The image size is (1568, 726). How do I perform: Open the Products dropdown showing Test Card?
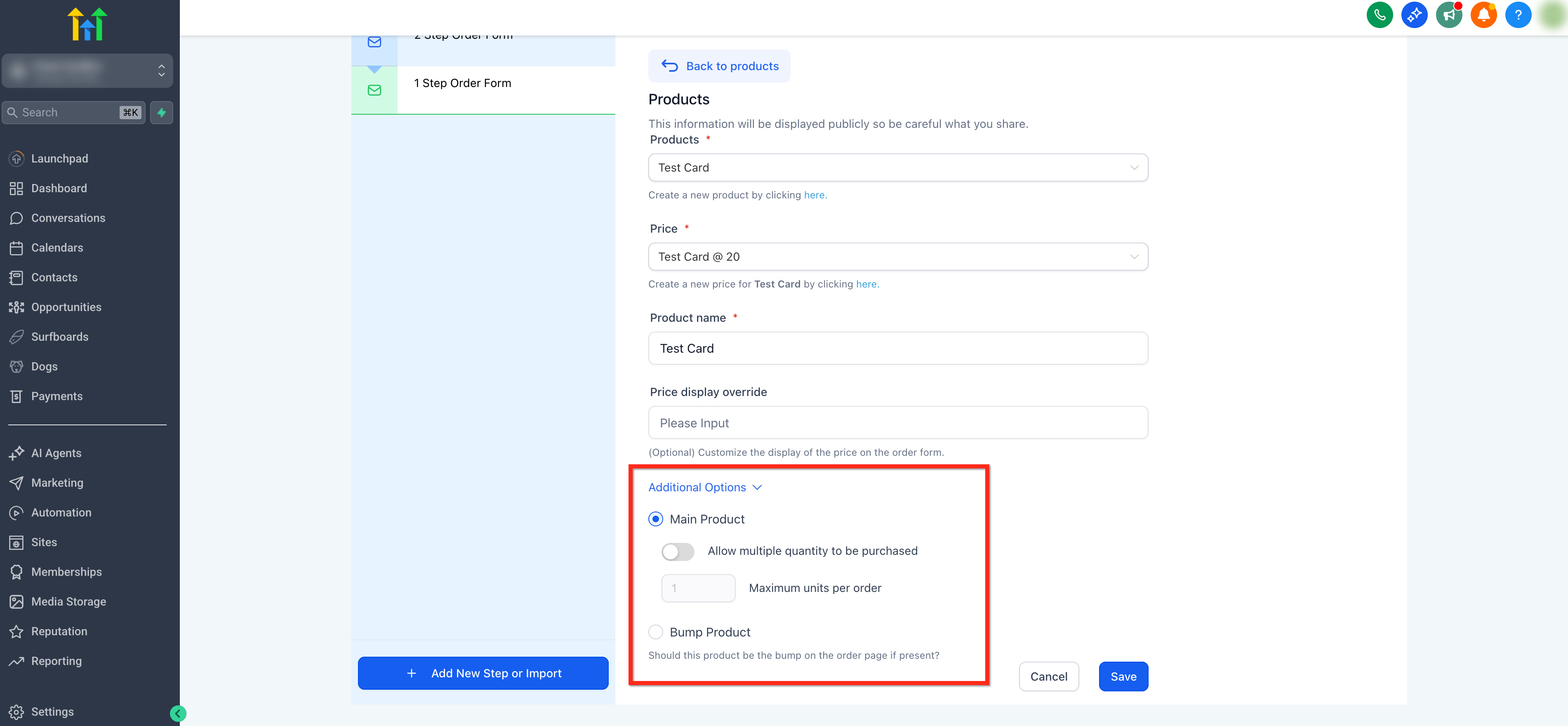pos(898,167)
